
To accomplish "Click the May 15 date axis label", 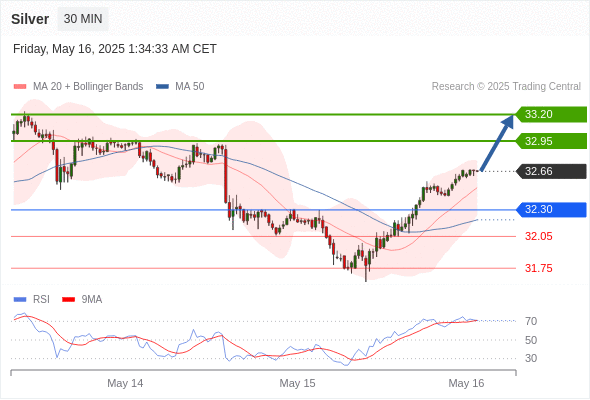I will click(297, 383).
